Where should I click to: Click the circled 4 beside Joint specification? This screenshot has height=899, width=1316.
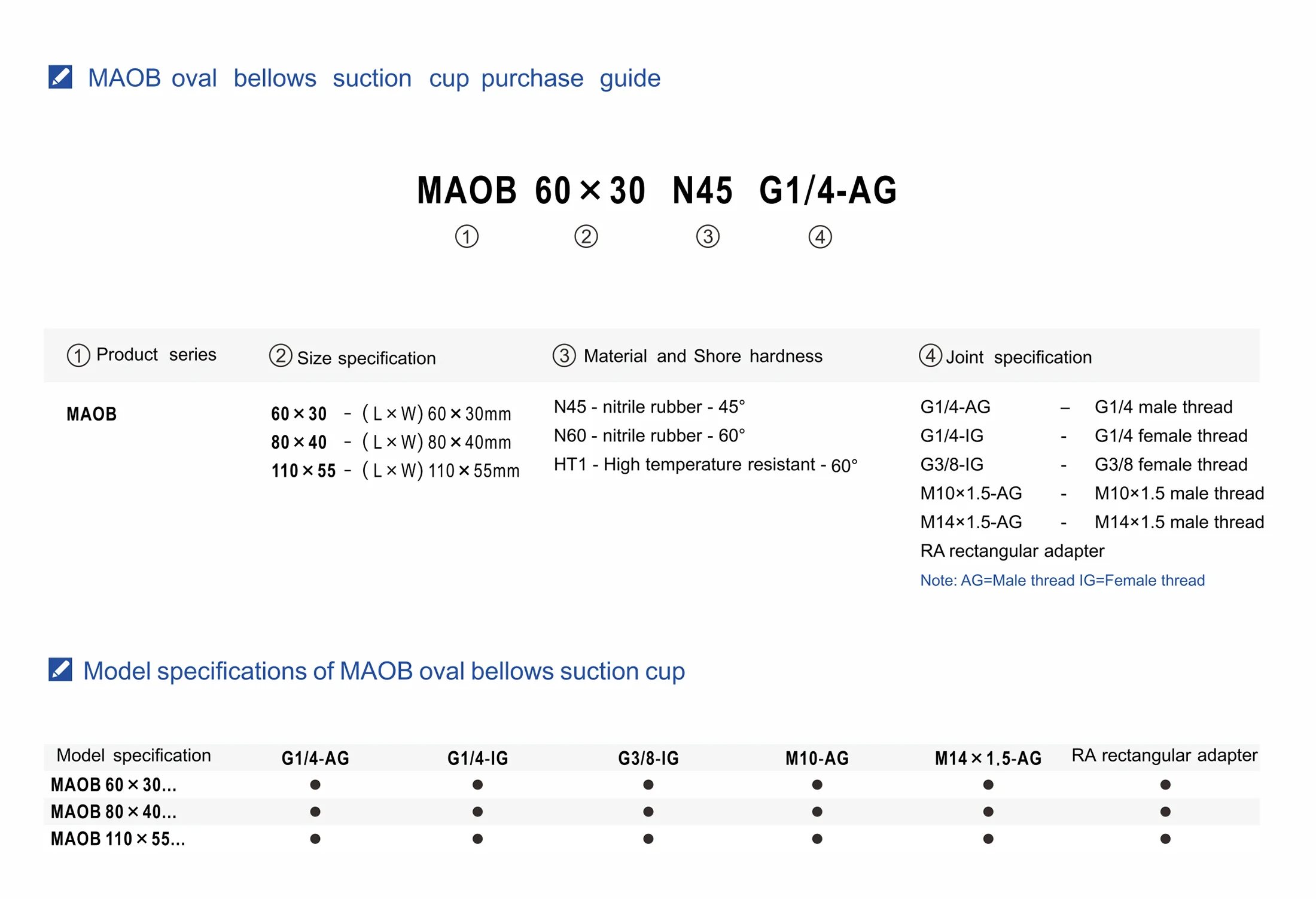click(930, 355)
